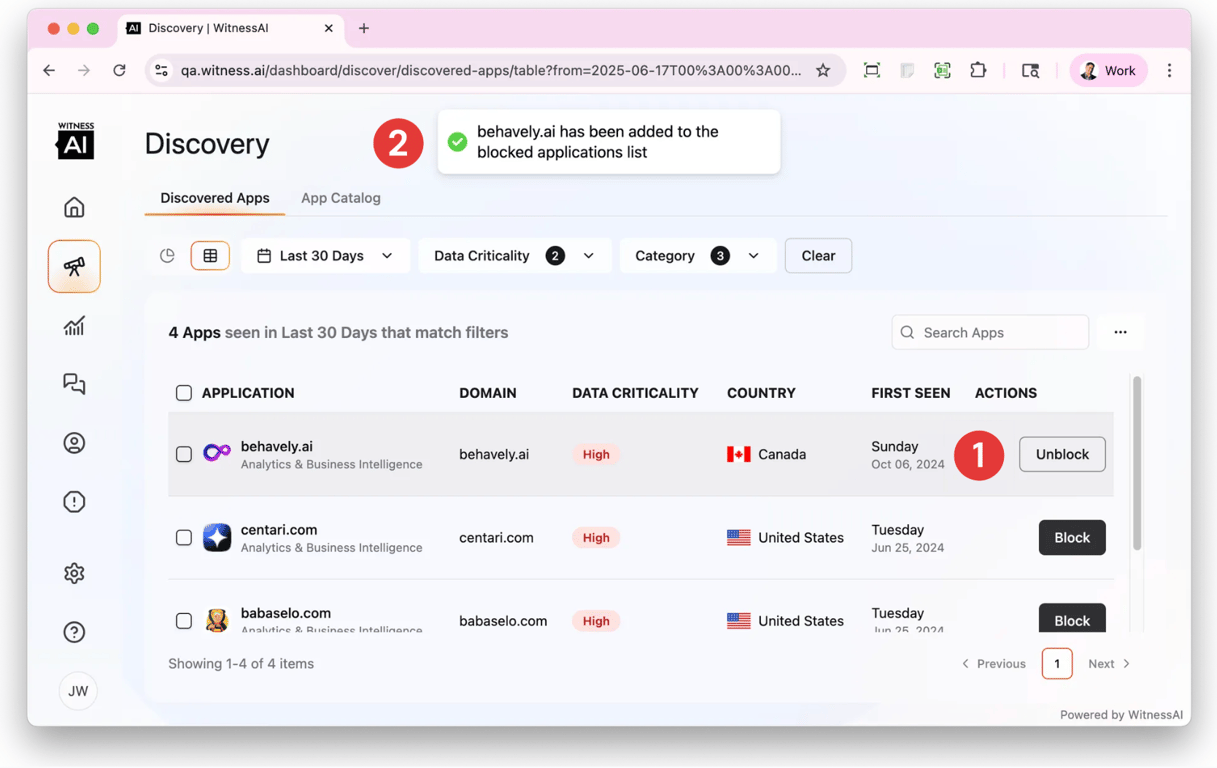The height and width of the screenshot is (768, 1217).
Task: Open the Last 30 Days date dropdown
Action: pos(325,256)
